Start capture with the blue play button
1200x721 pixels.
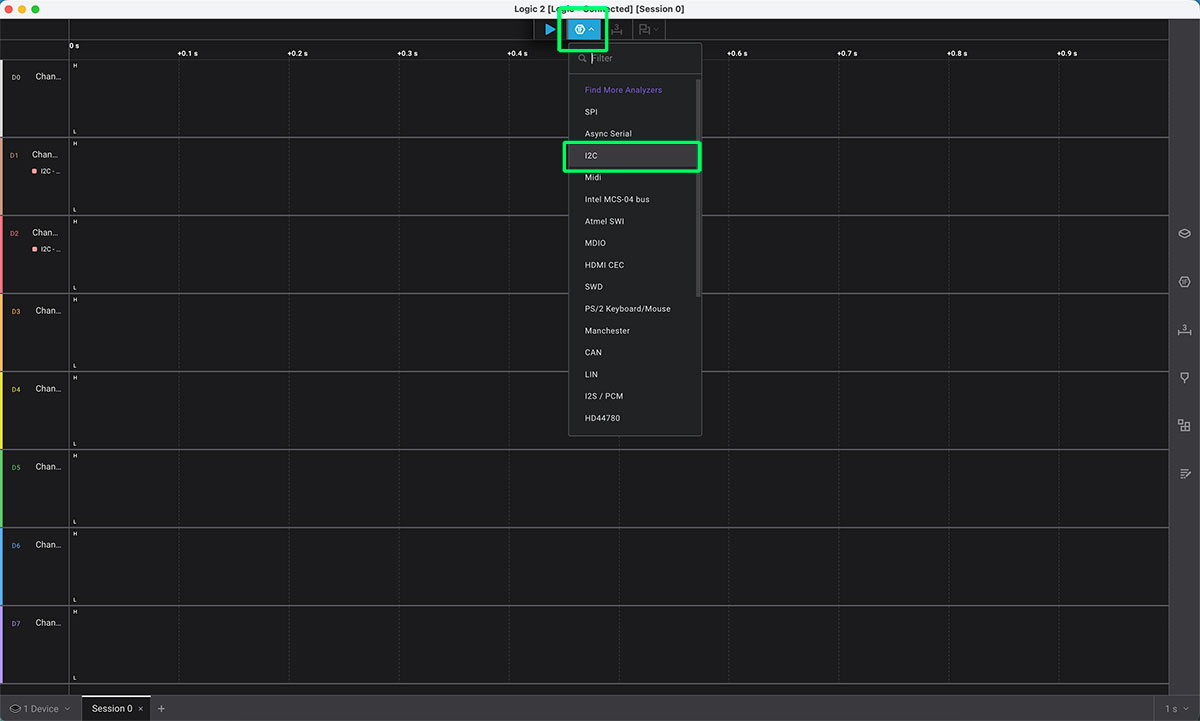550,30
